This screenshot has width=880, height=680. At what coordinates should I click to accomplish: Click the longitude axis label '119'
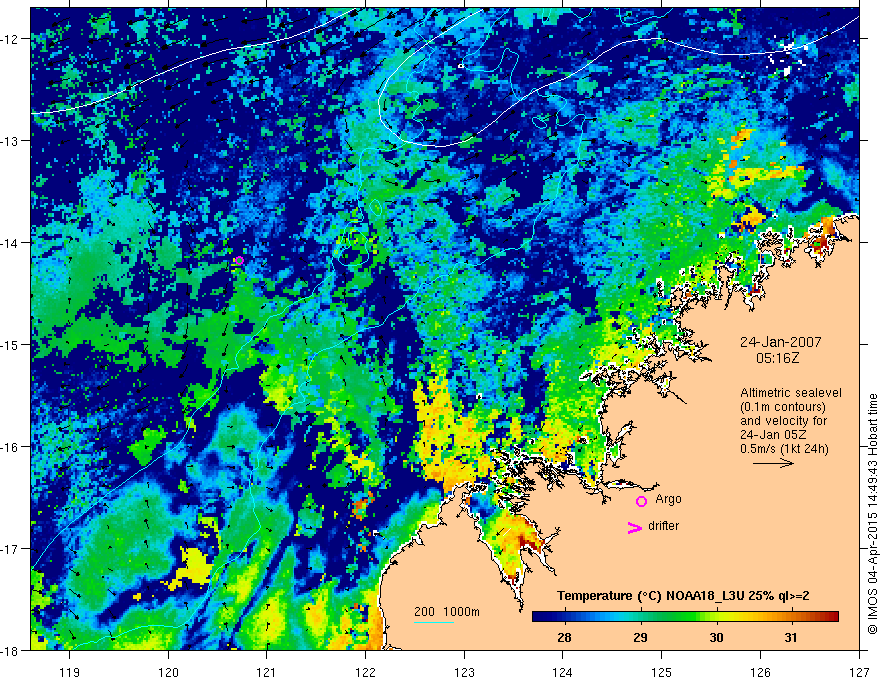click(70, 672)
